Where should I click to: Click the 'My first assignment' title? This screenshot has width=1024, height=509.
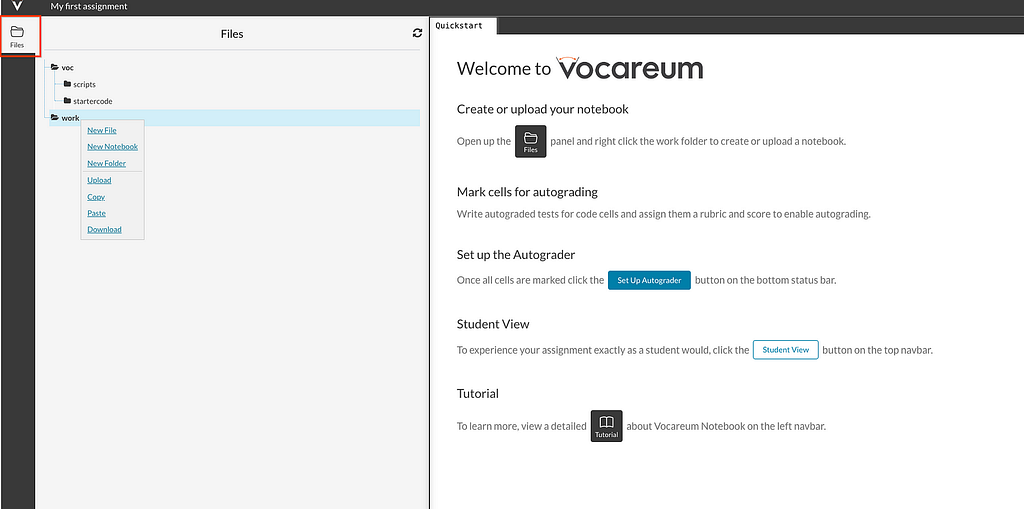89,7
